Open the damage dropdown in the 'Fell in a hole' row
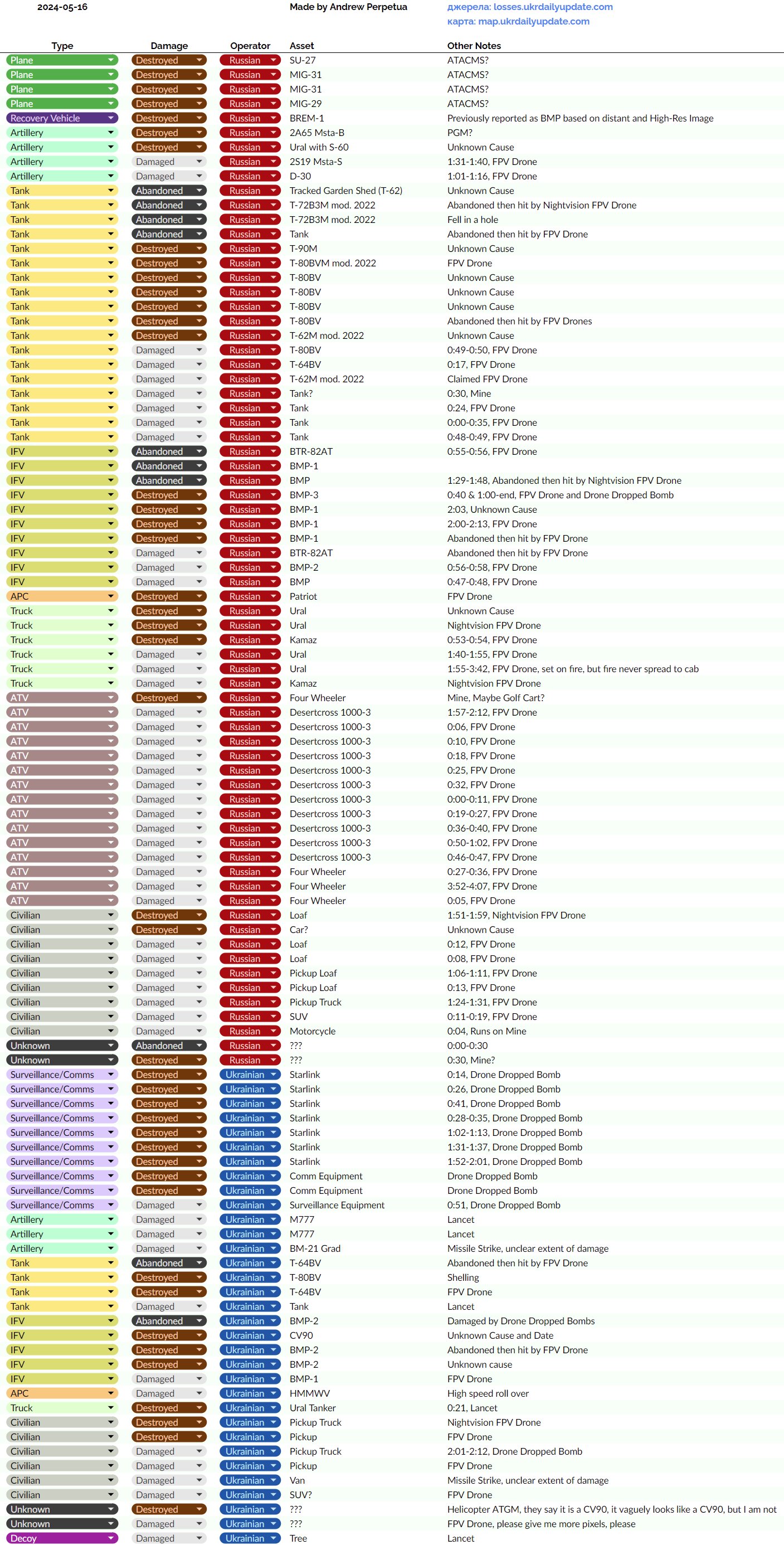 169,220
